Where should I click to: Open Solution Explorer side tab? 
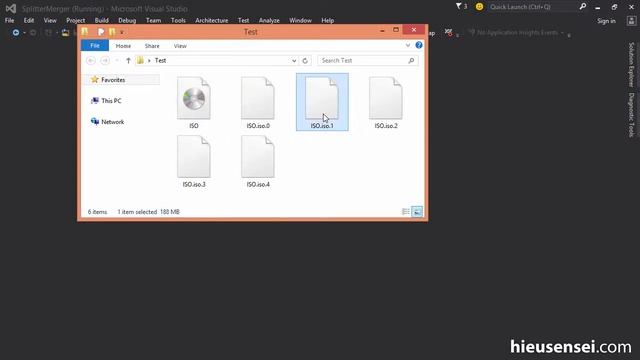(x=631, y=65)
